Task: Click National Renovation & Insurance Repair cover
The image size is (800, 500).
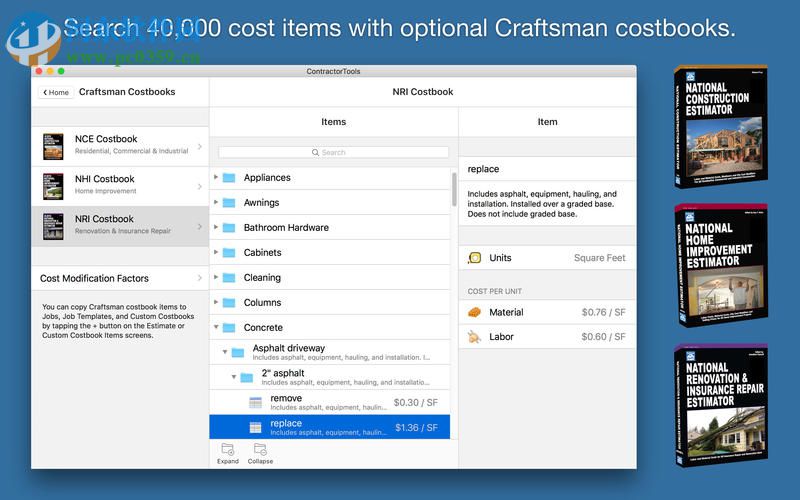Action: (721, 405)
